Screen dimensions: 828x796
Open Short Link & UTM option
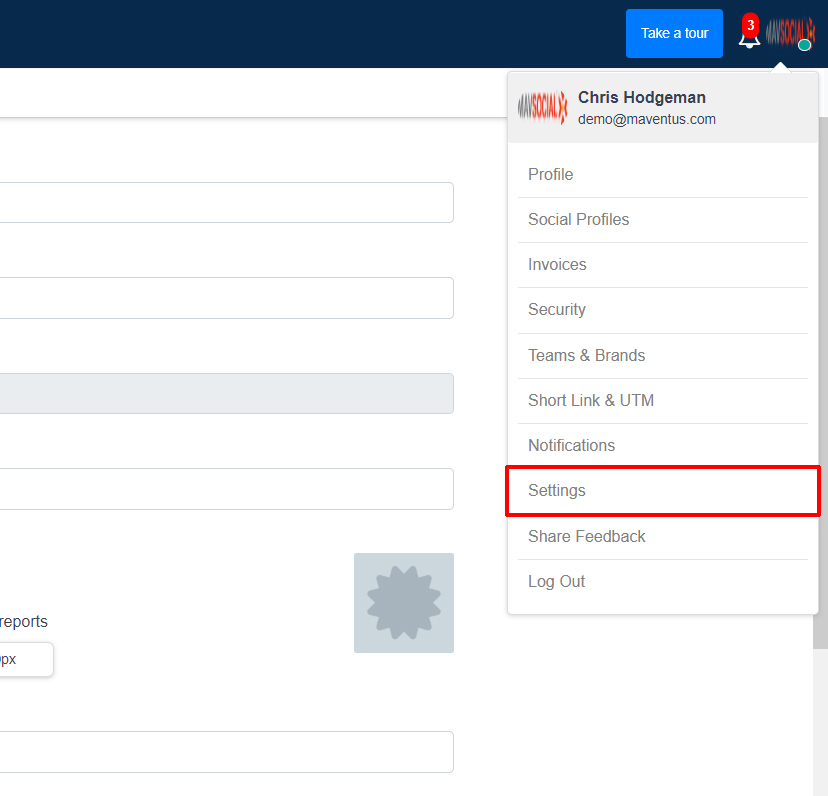tap(590, 401)
